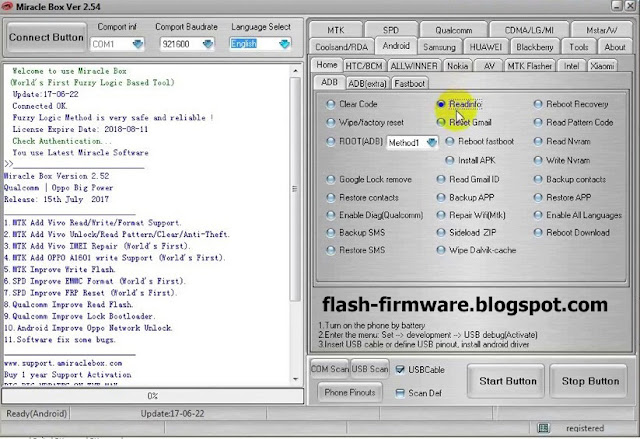Image resolution: width=640 pixels, height=439 pixels.
Task: Choose the Backup SMS option
Action: (x=356, y=233)
